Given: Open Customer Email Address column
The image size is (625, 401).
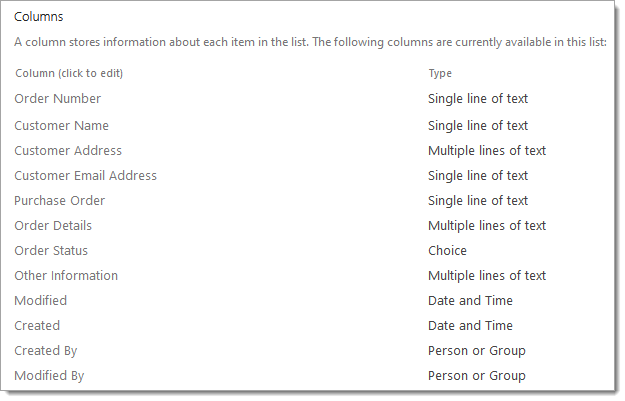Looking at the screenshot, I should click(x=86, y=176).
